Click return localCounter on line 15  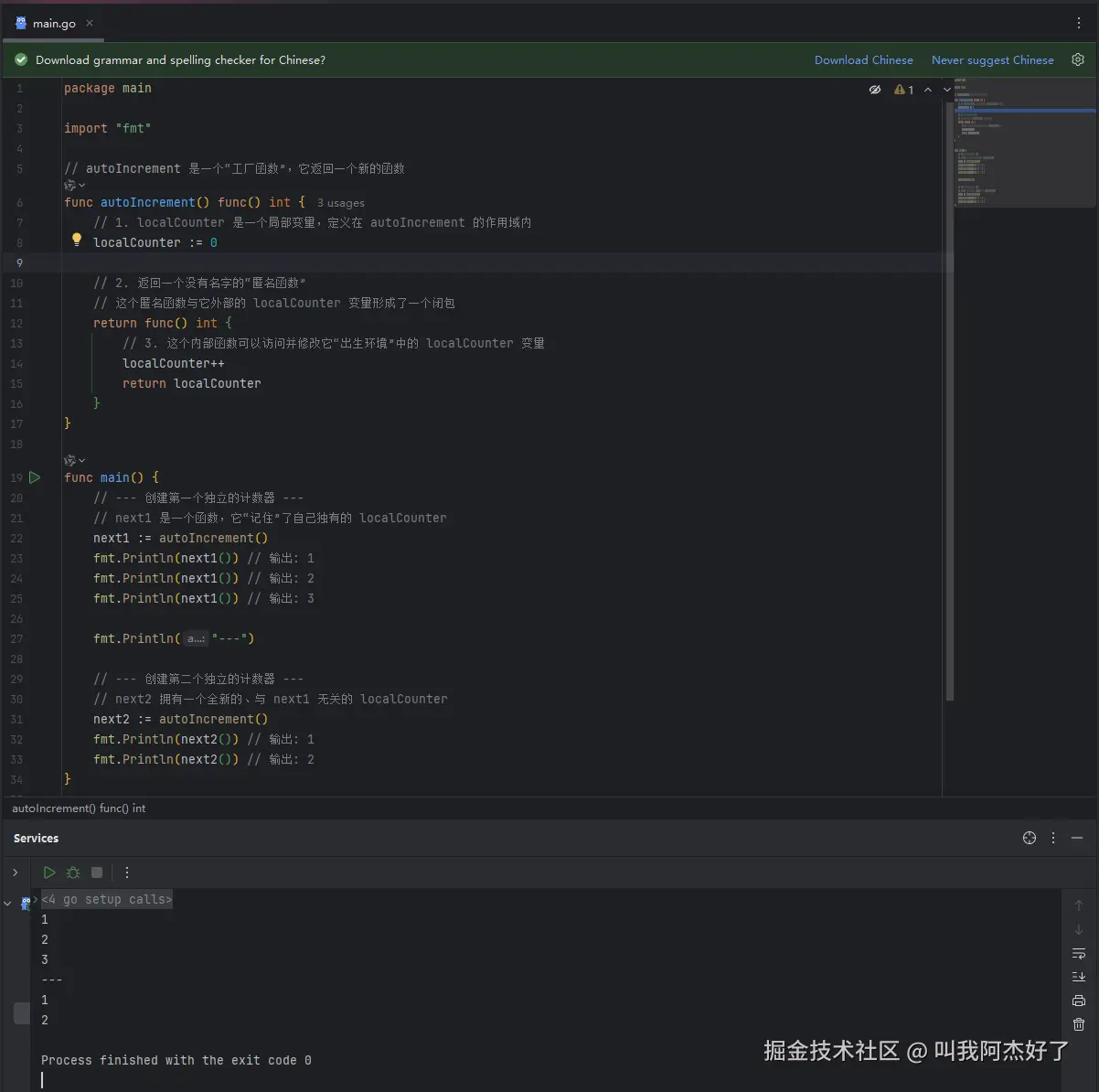192,384
